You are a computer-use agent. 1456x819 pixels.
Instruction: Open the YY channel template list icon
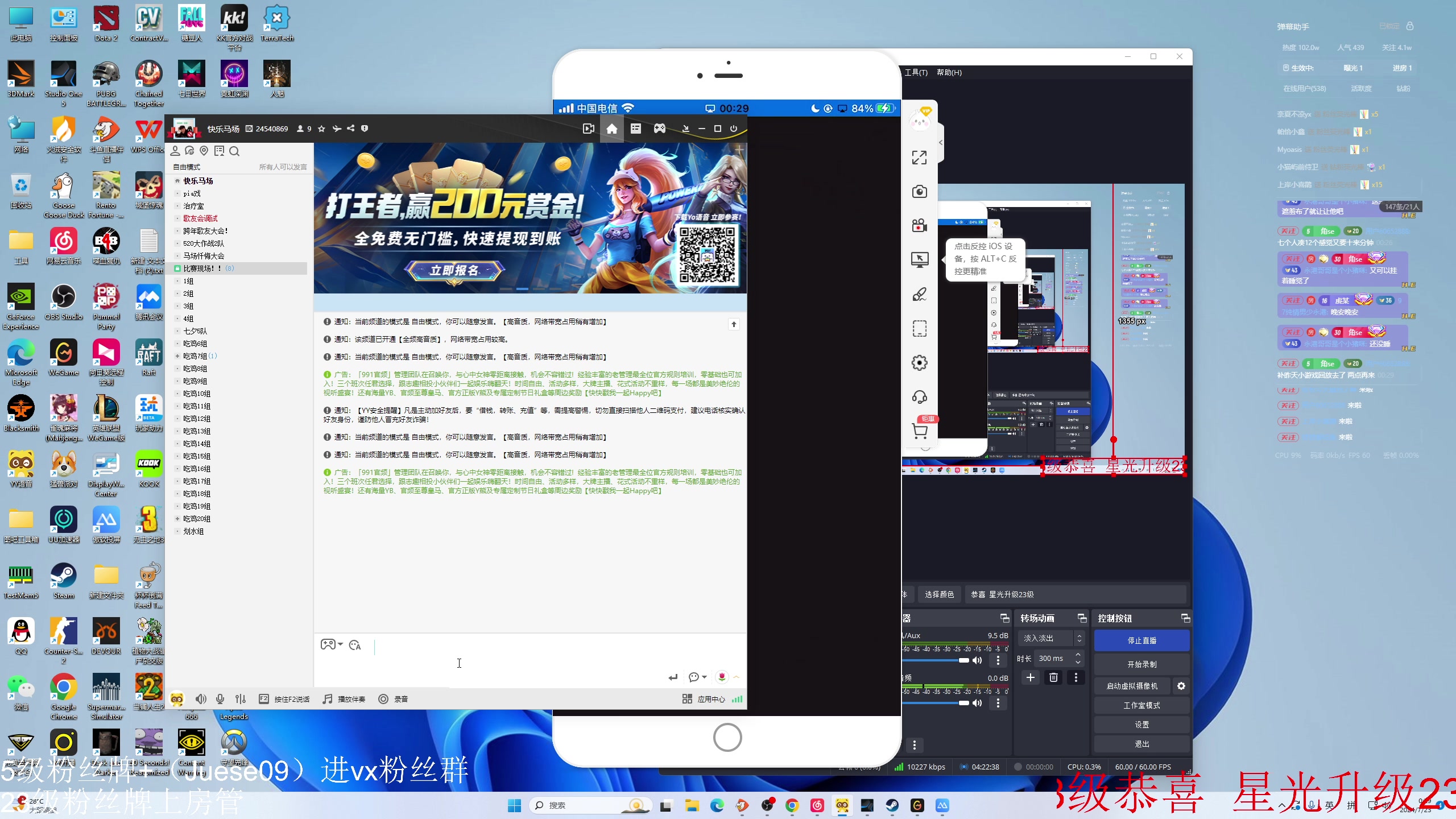636,129
